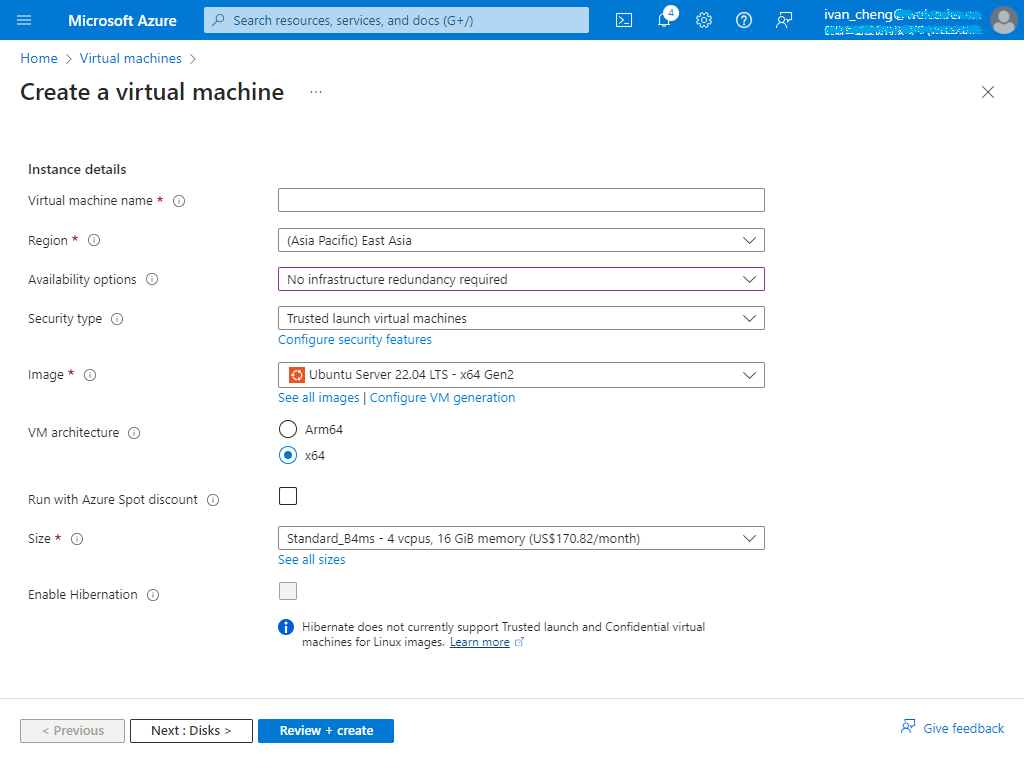The image size is (1024, 768).
Task: Show info for VM architecture
Action: [x=134, y=433]
